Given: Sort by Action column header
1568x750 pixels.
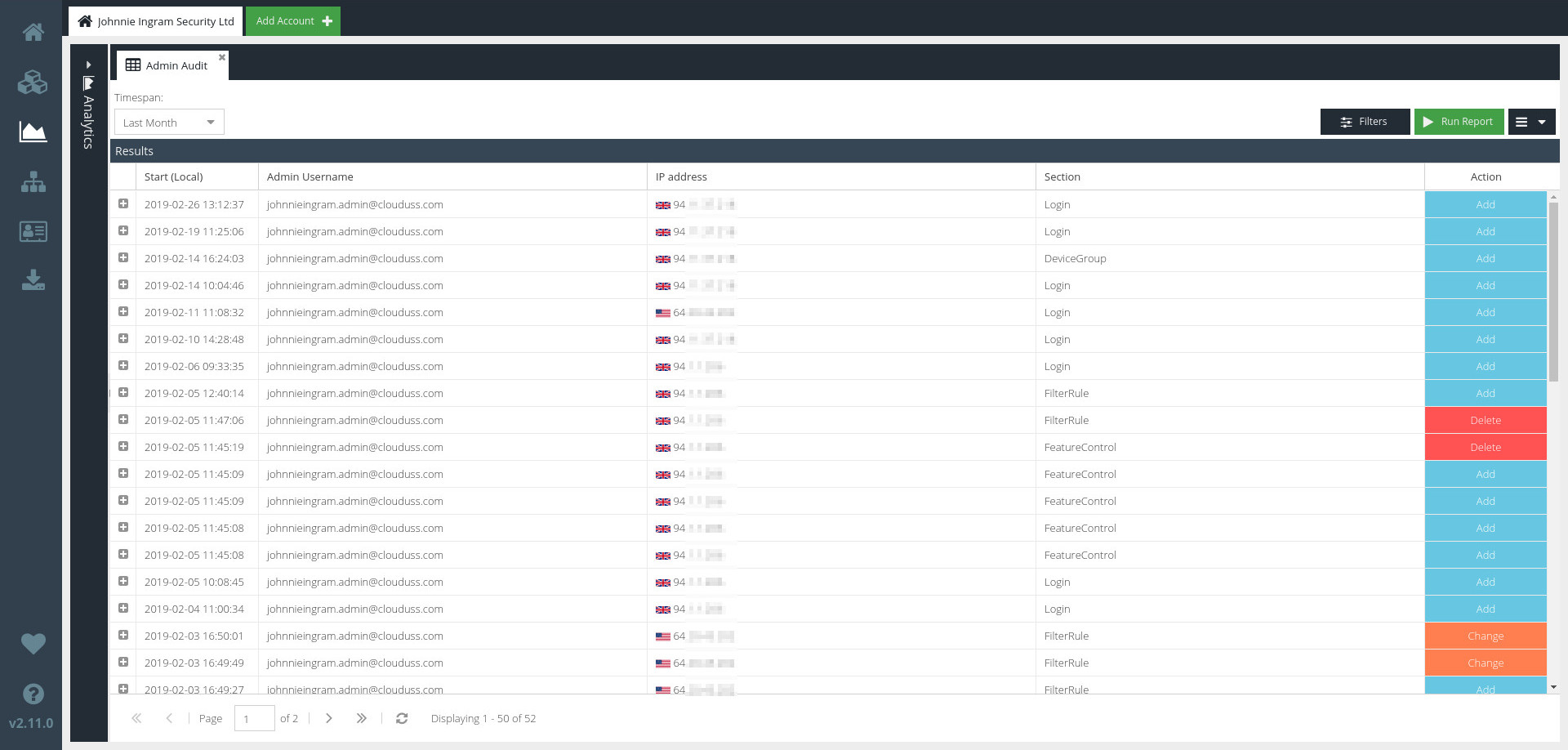Looking at the screenshot, I should click(1486, 176).
